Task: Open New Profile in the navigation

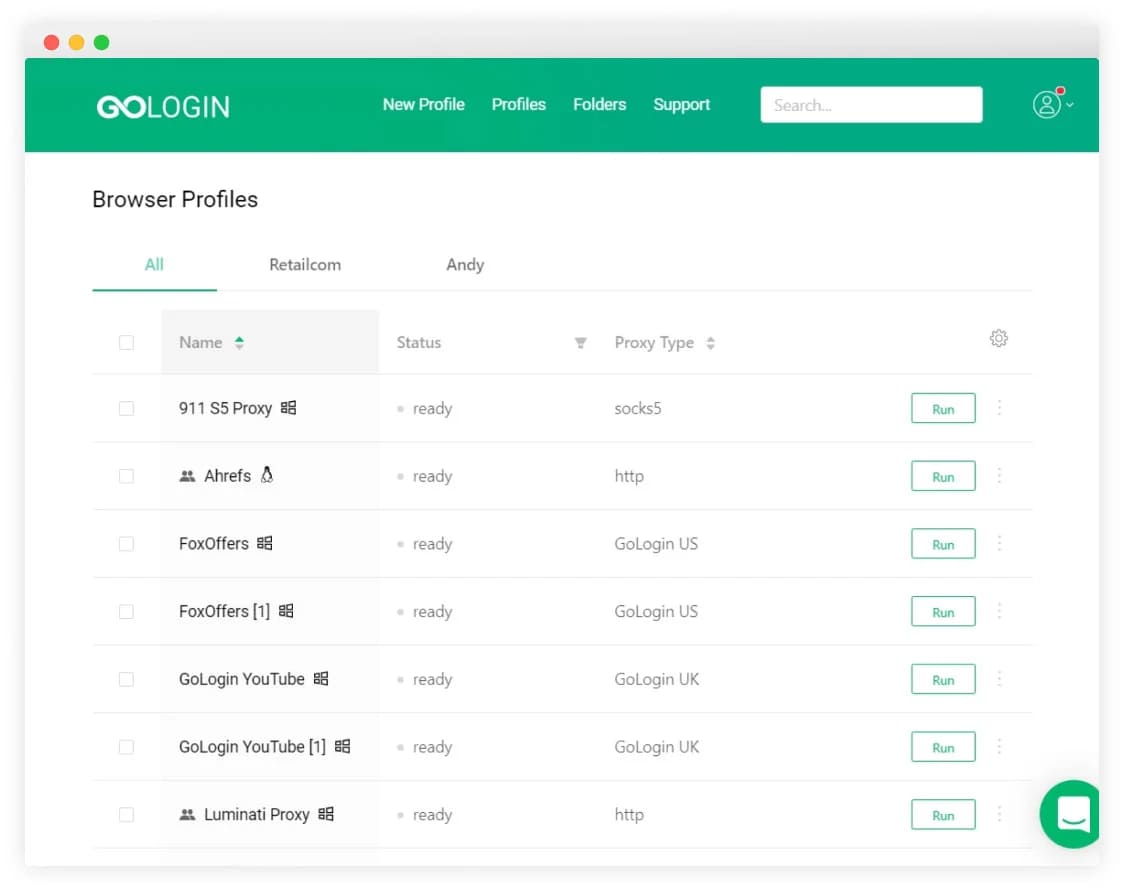Action: point(423,105)
